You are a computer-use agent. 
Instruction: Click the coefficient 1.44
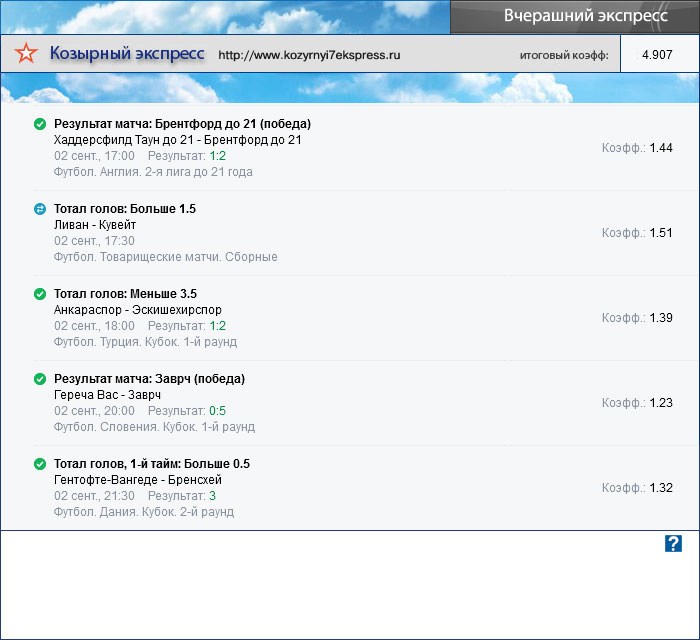pos(661,148)
